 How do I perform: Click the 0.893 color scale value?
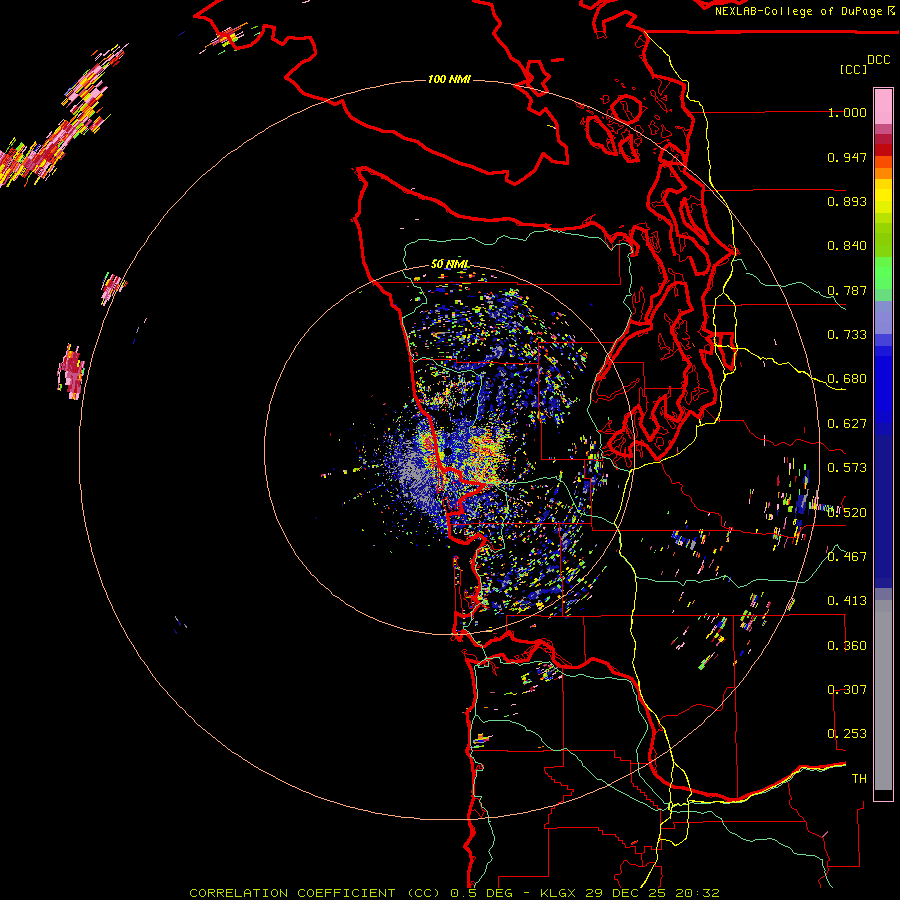point(847,201)
